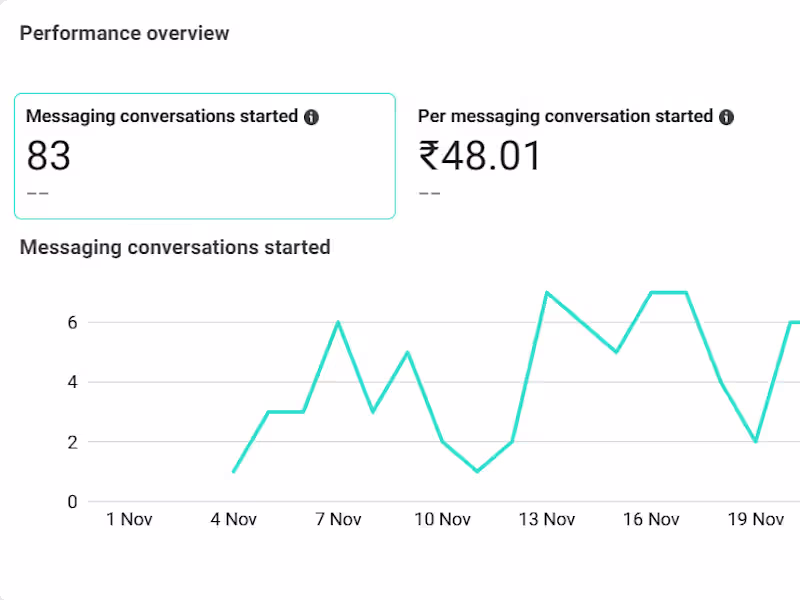Click the 4 Nov x-axis label

coord(234,519)
